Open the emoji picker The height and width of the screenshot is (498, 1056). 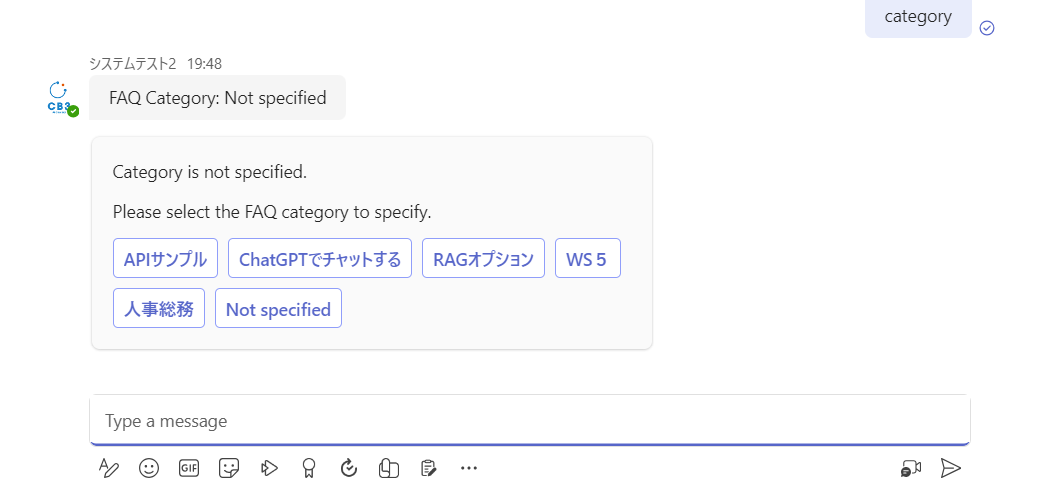(149, 468)
